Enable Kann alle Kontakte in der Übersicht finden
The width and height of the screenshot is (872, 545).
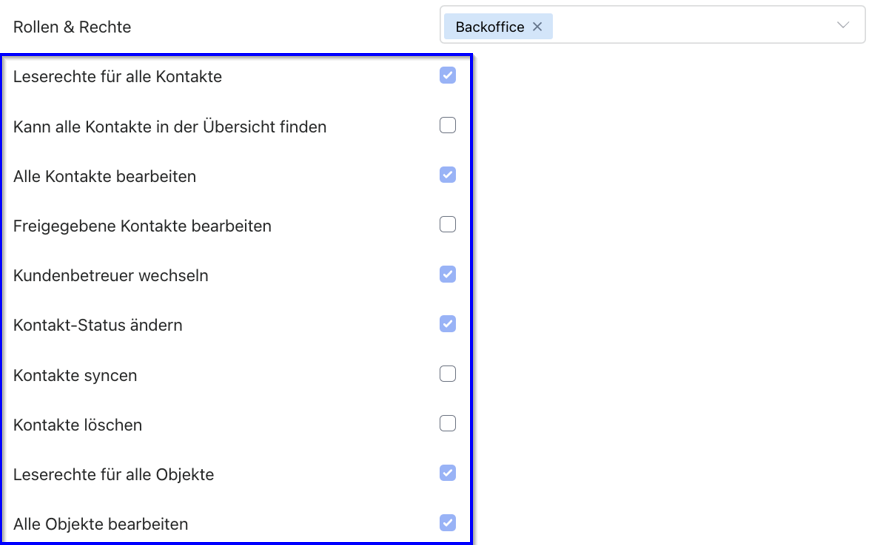[x=448, y=125]
